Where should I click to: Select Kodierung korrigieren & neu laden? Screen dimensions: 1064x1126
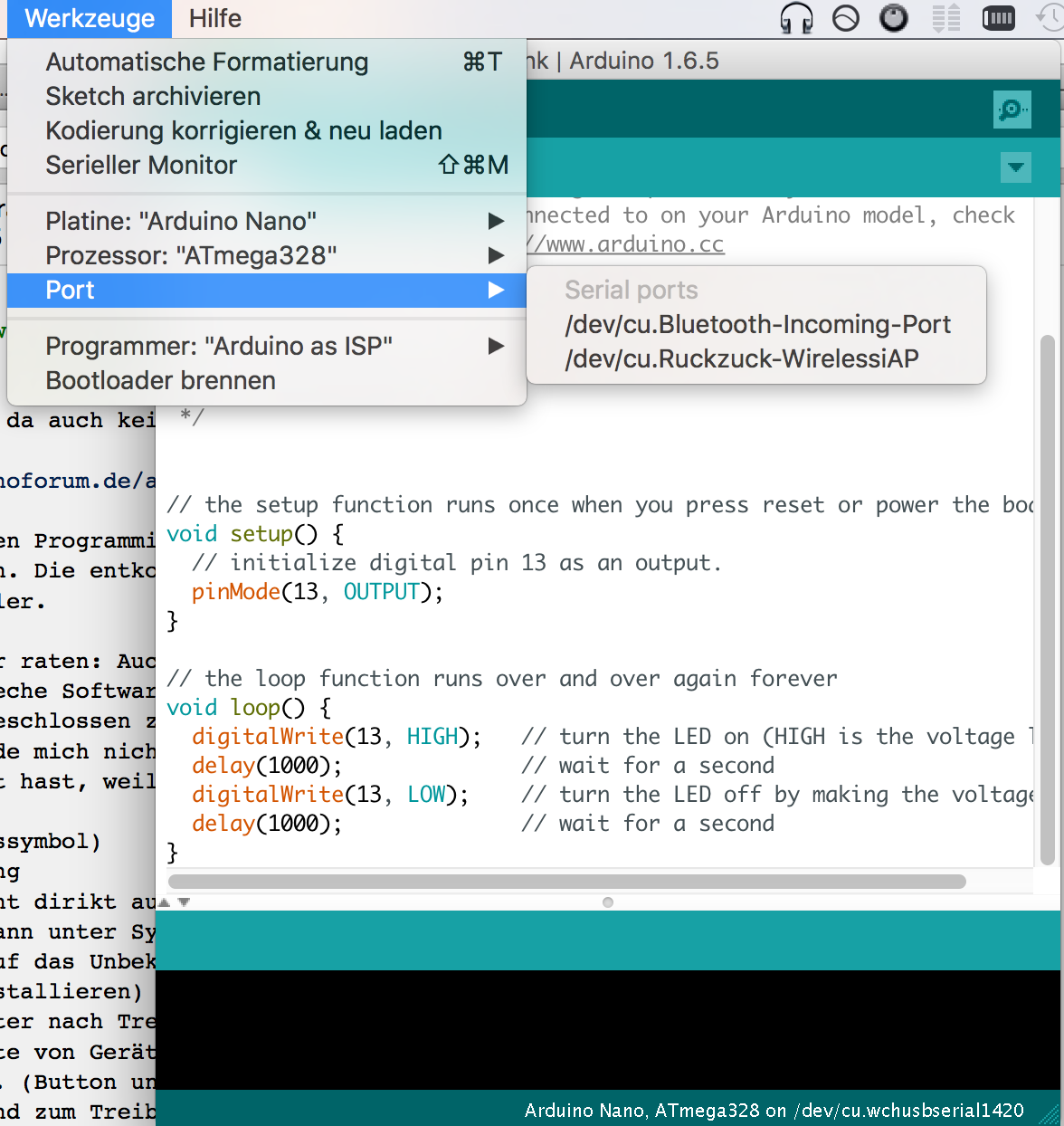267,130
